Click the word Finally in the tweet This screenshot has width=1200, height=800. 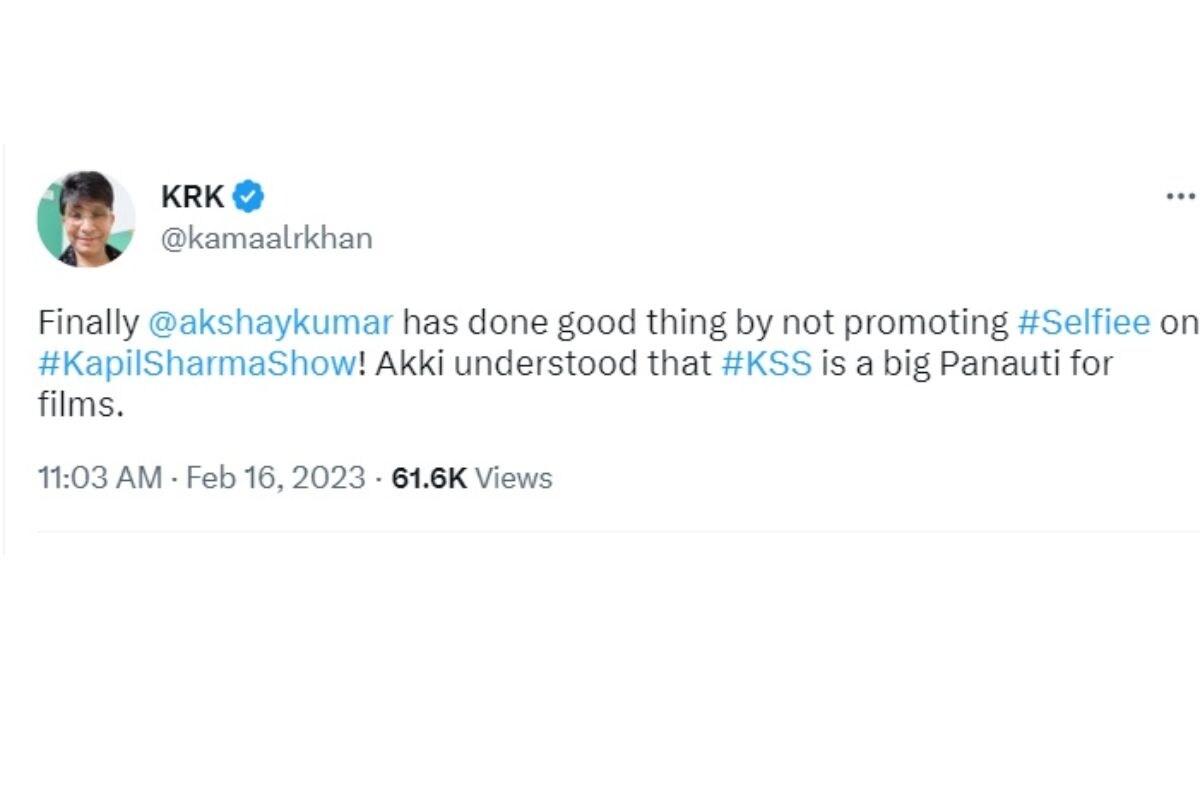tap(88, 323)
